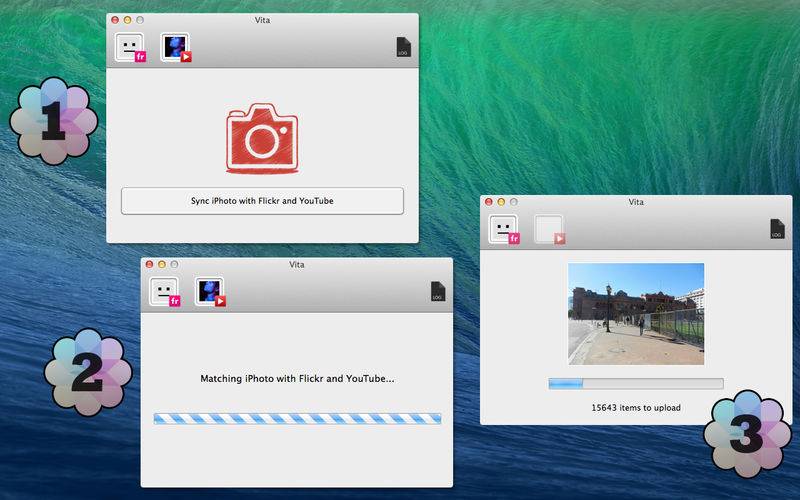This screenshot has height=500, width=800.
Task: Close the uploading Vita window
Action: tap(489, 202)
